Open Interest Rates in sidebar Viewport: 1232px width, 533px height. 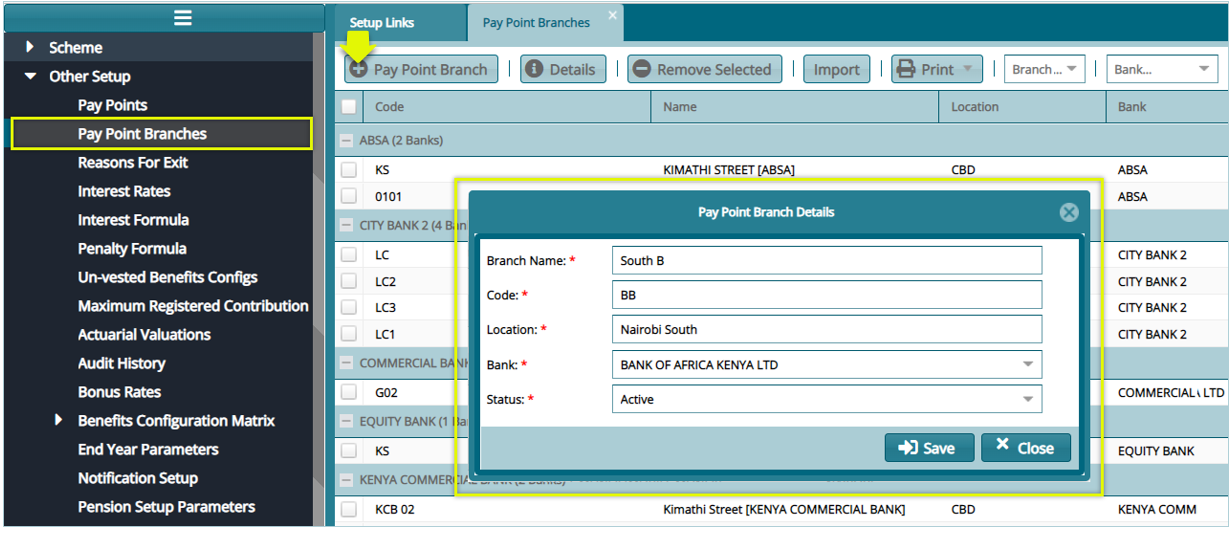tap(124, 191)
